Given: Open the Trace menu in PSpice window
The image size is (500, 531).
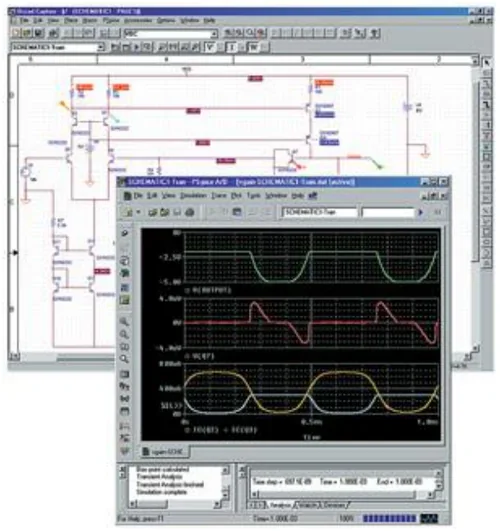Looking at the screenshot, I should tap(219, 196).
